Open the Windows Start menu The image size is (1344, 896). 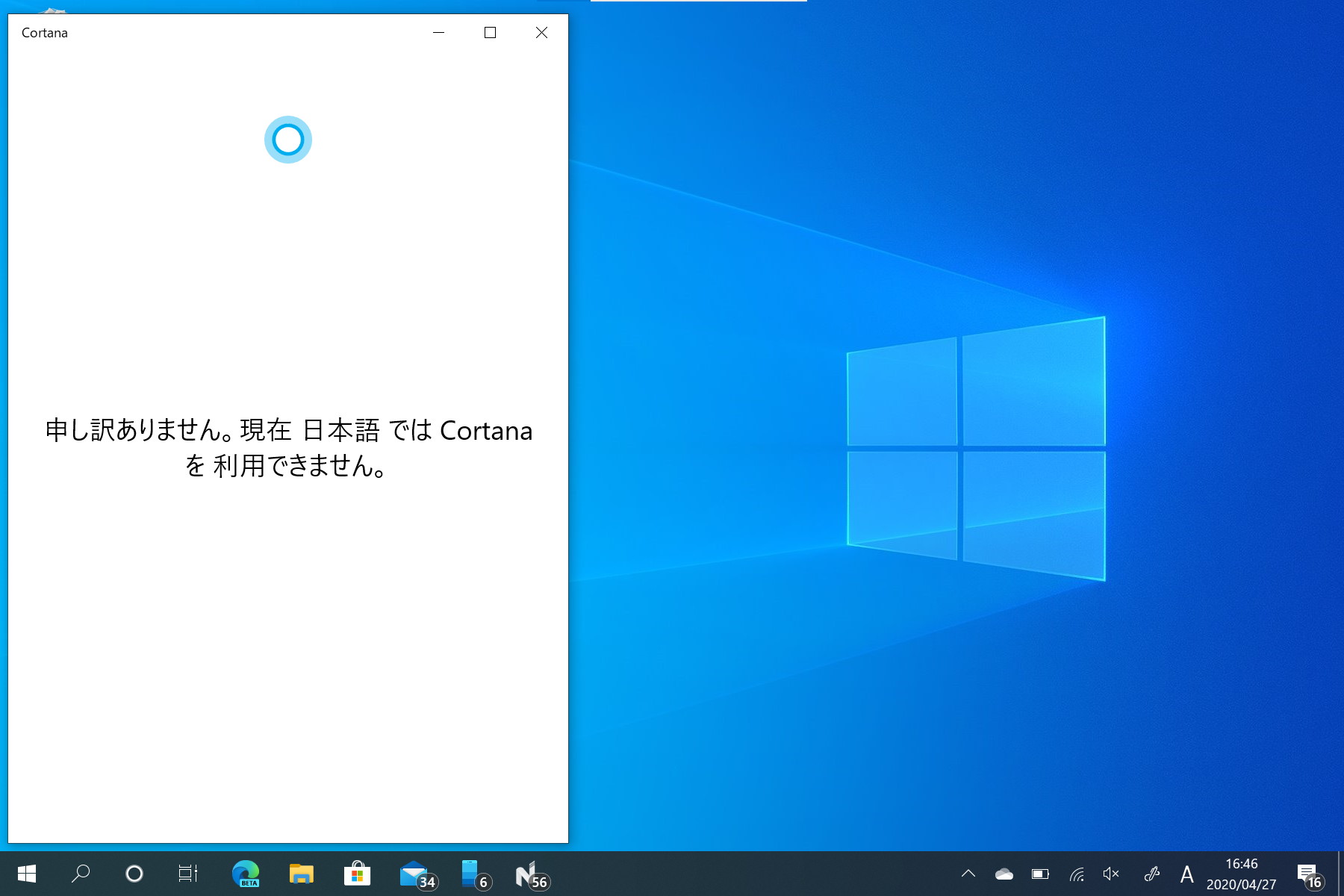[27, 874]
